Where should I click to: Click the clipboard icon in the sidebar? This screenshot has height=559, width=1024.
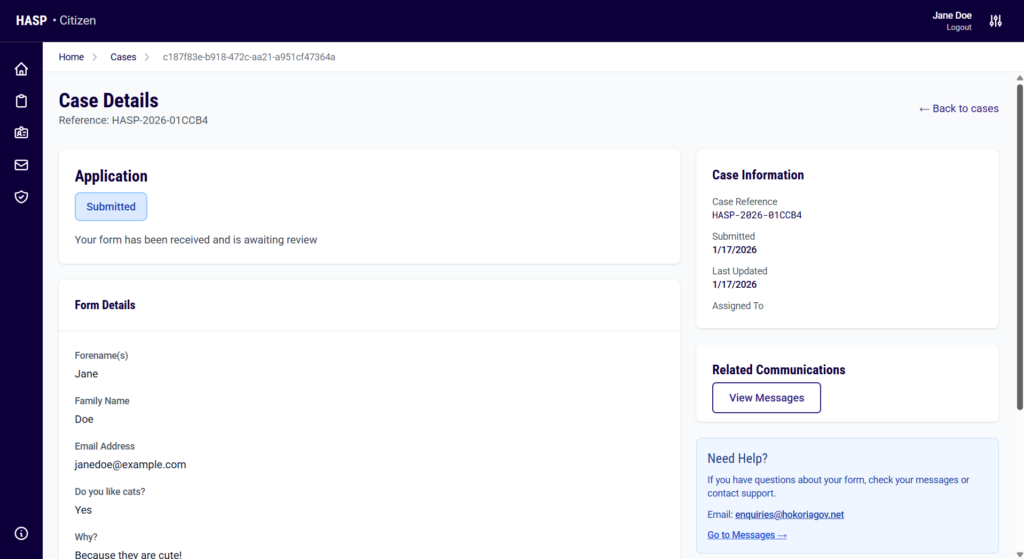coord(21,101)
